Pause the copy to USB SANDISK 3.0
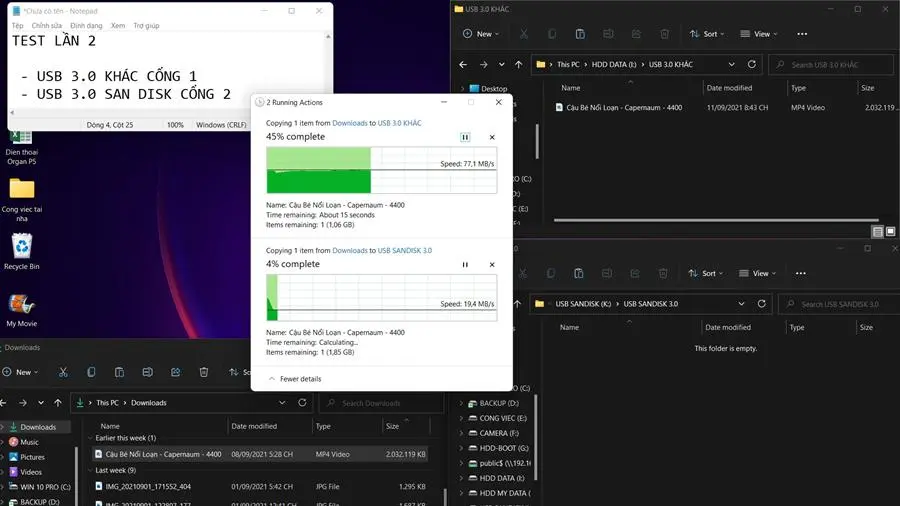900x506 pixels. [x=465, y=264]
